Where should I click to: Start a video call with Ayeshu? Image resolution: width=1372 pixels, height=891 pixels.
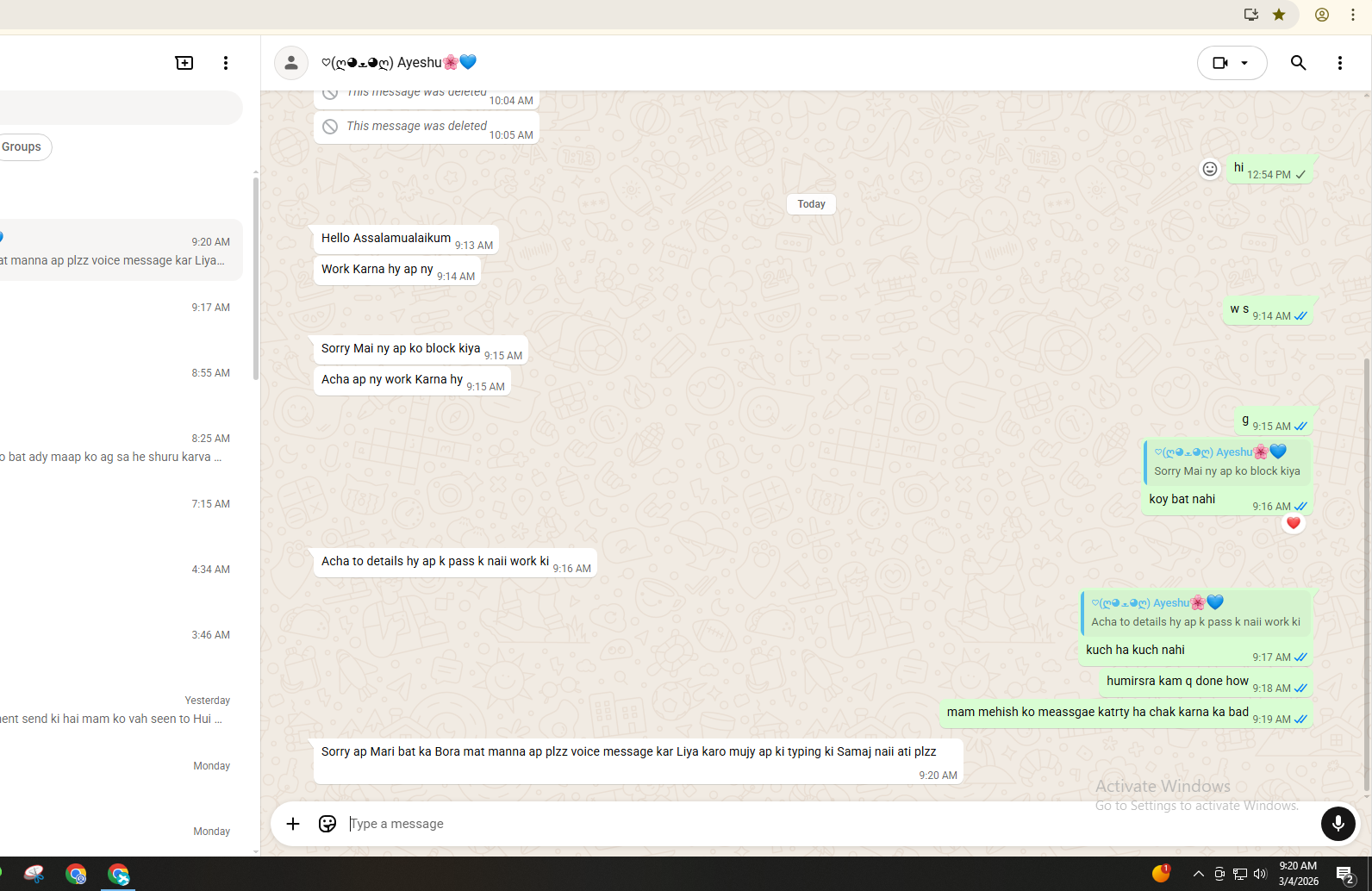pos(1220,63)
